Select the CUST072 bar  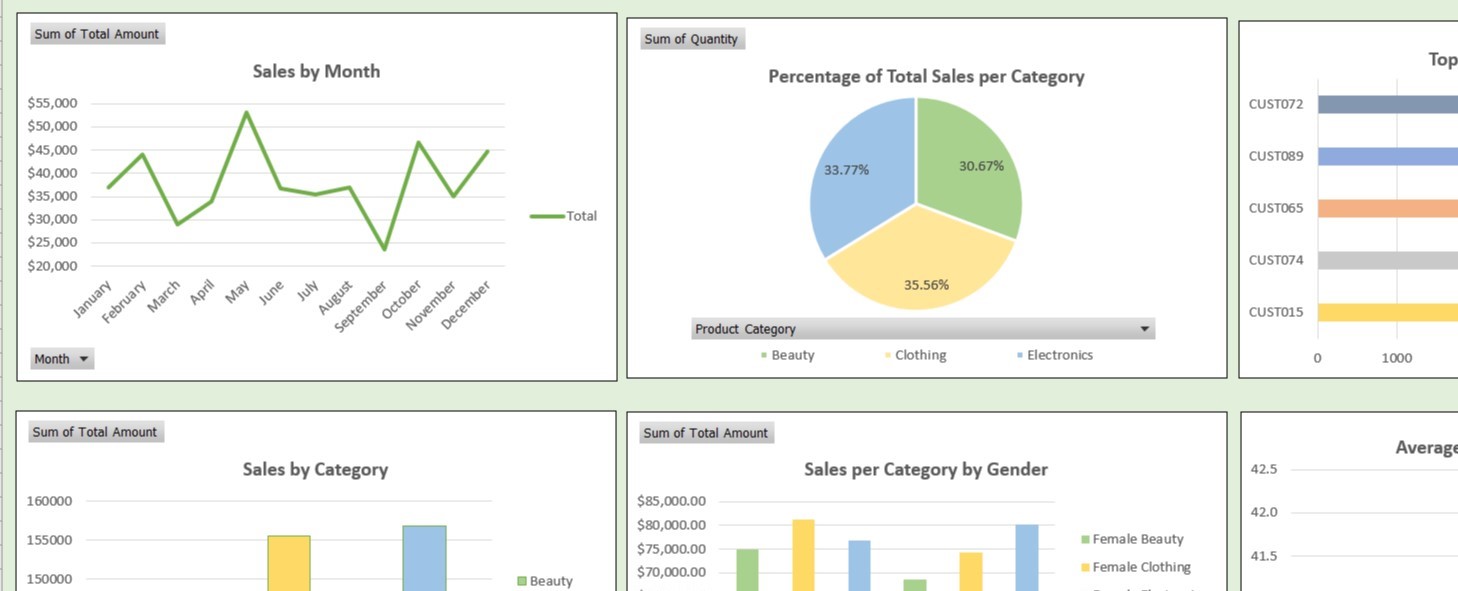1388,104
